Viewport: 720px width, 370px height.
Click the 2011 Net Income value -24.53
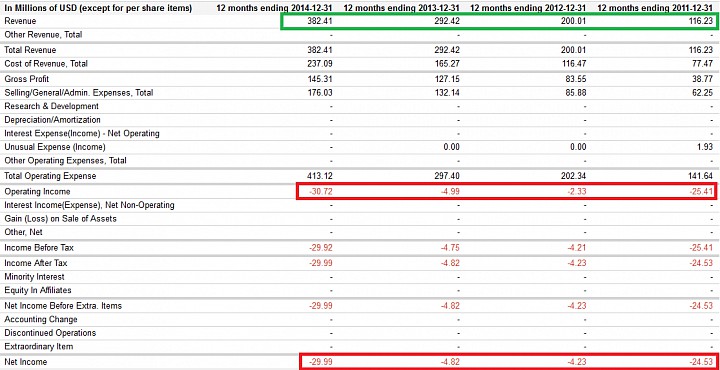point(701,362)
